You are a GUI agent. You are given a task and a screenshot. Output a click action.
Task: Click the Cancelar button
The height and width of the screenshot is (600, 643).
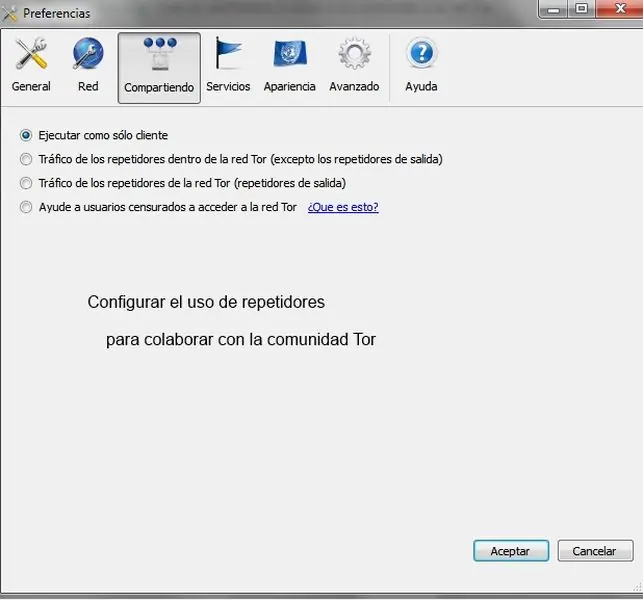(x=595, y=550)
